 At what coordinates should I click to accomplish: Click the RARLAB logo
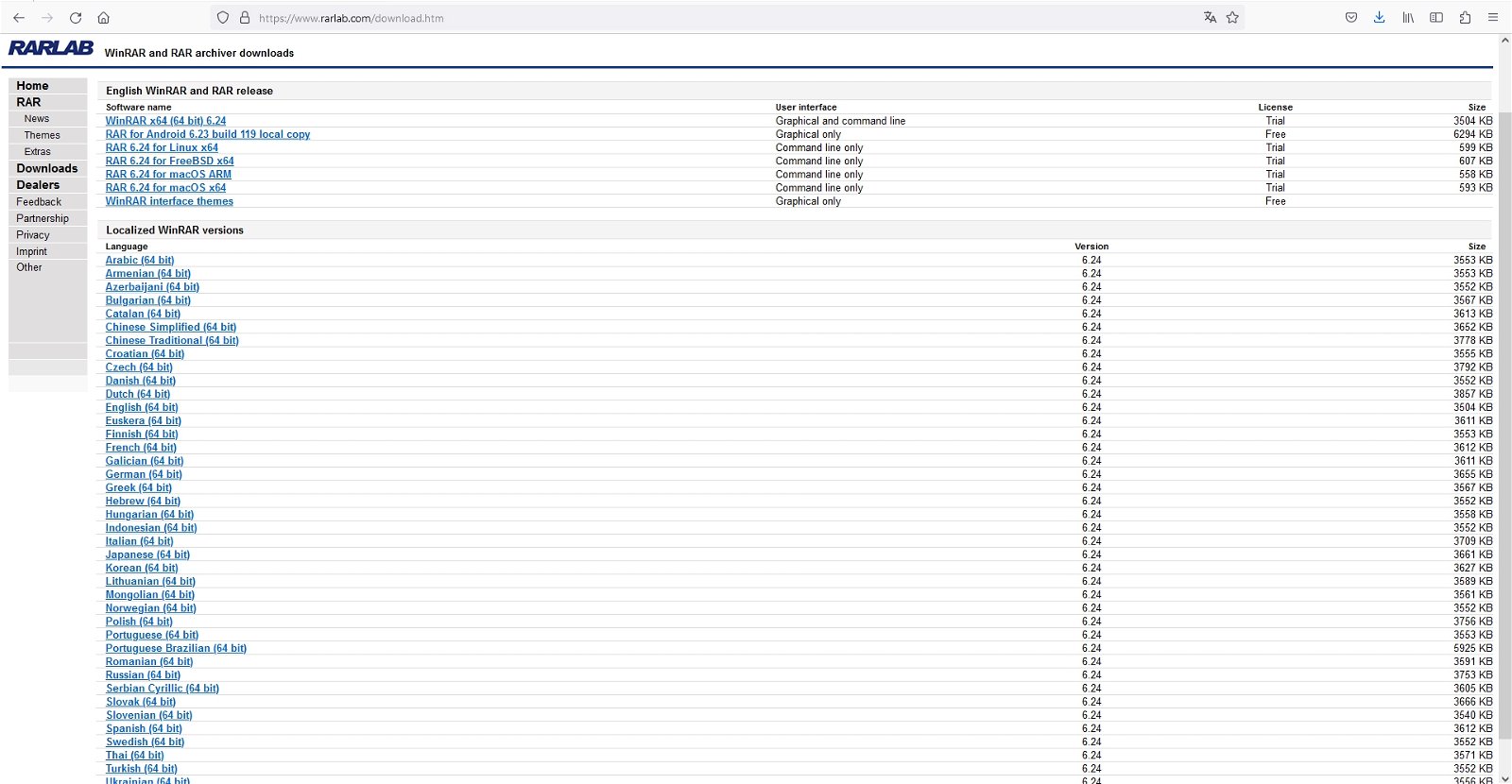(x=51, y=48)
